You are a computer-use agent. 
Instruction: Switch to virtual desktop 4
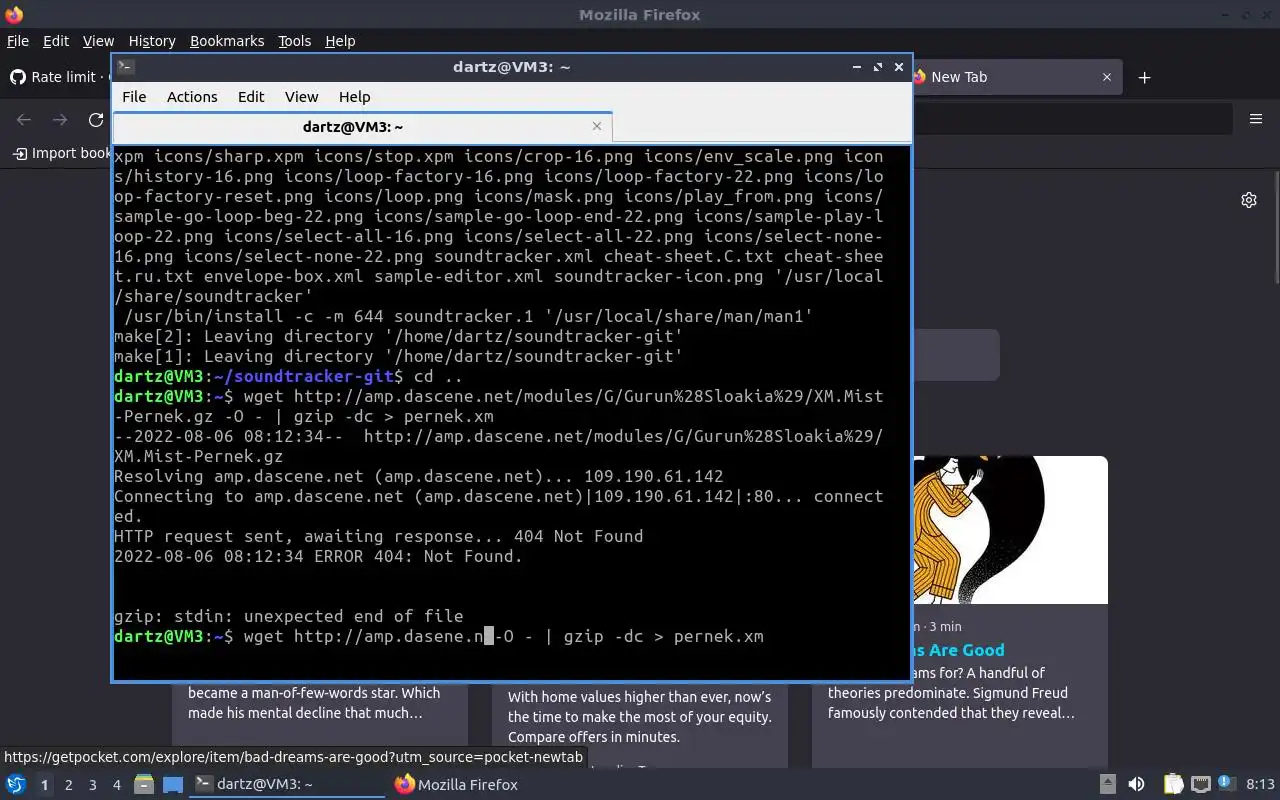click(x=117, y=785)
